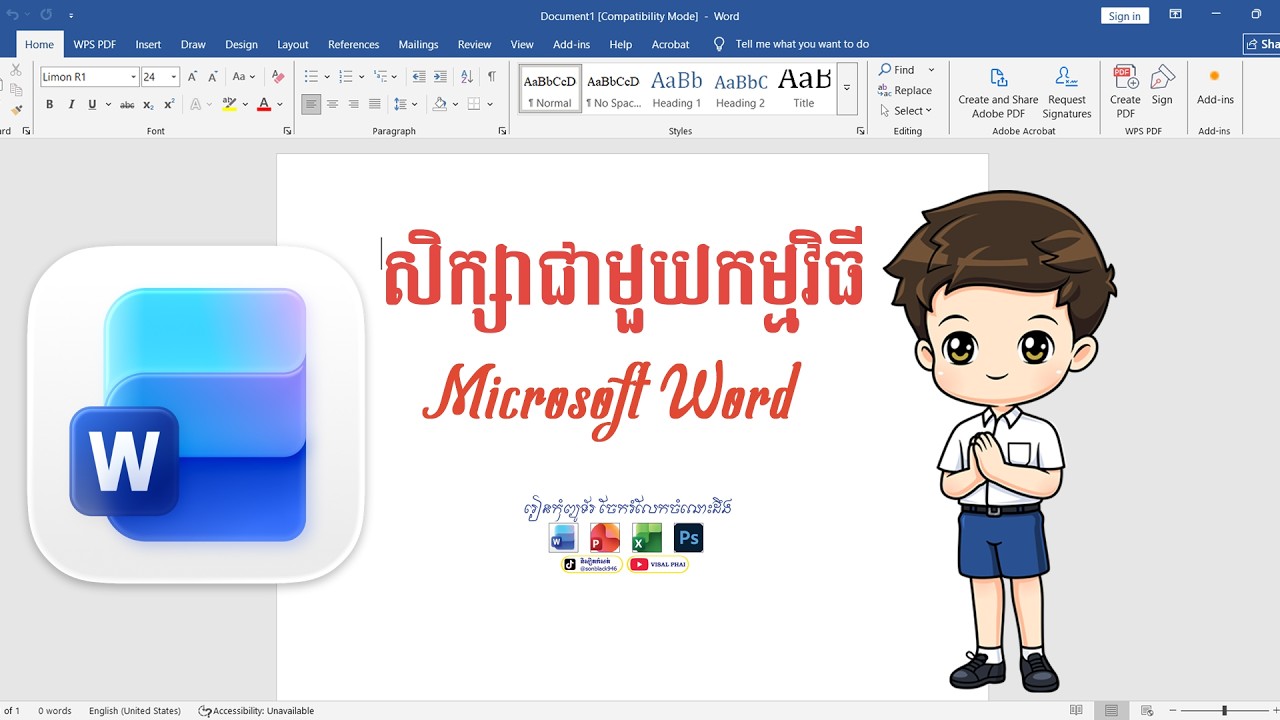Viewport: 1280px width, 720px height.
Task: Click Create PDF in WPS PDF group
Action: (1125, 93)
